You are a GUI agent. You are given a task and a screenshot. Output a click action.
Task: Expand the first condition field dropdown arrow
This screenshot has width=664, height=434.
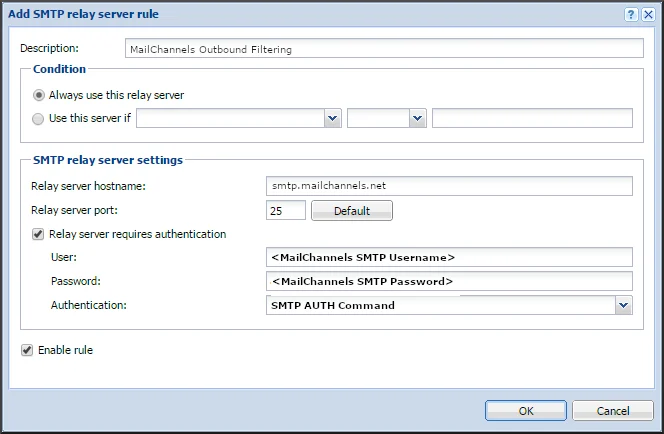(332, 118)
